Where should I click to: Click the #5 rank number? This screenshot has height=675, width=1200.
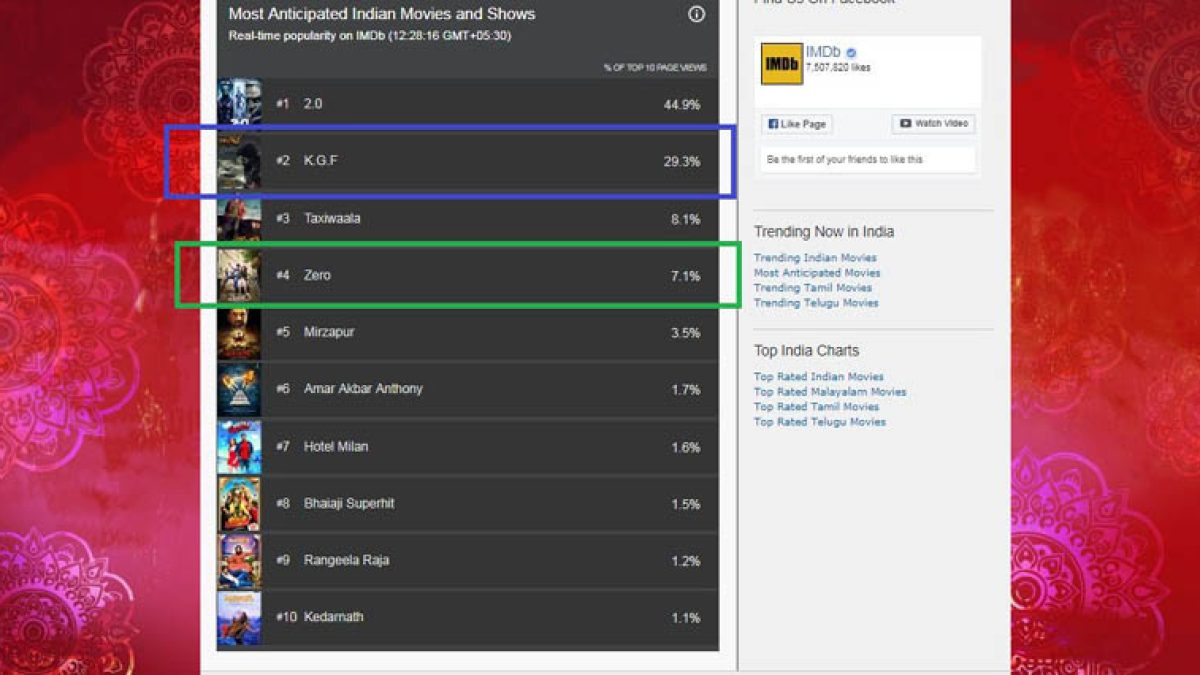283,333
